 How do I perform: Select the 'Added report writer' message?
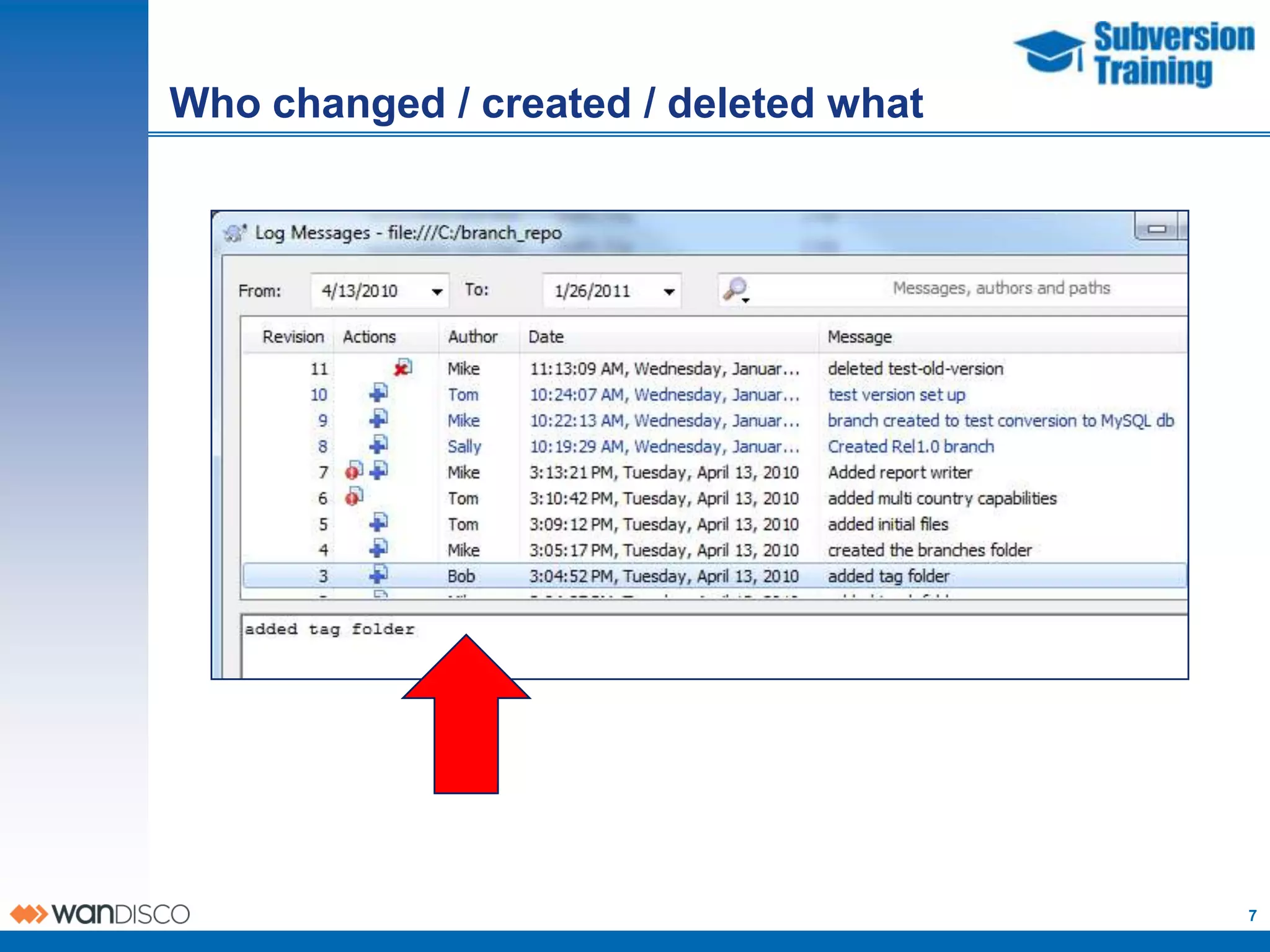(x=900, y=472)
